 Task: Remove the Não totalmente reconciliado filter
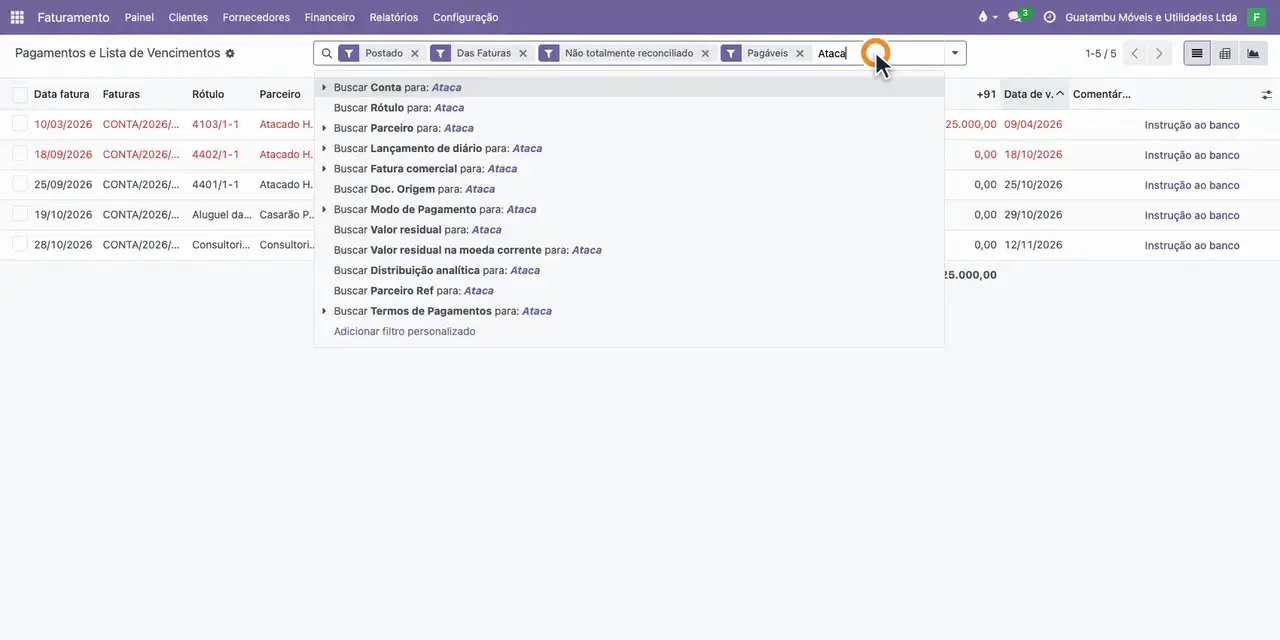705,53
